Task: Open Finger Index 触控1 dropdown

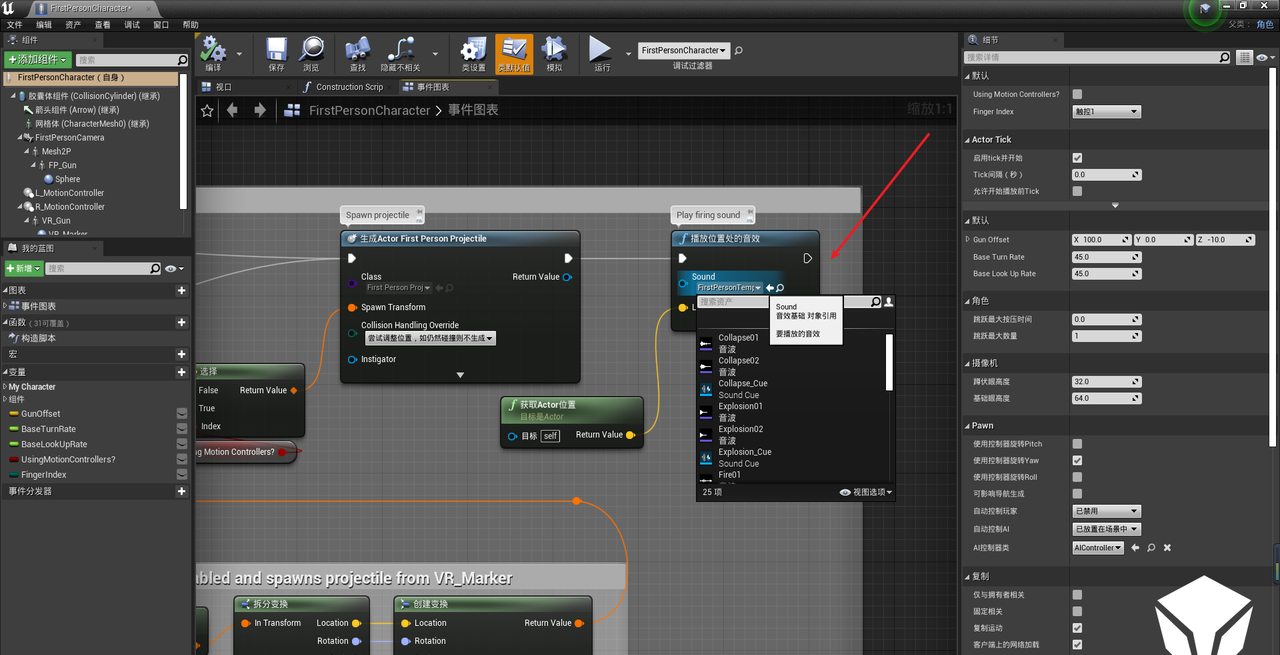Action: click(x=1106, y=112)
